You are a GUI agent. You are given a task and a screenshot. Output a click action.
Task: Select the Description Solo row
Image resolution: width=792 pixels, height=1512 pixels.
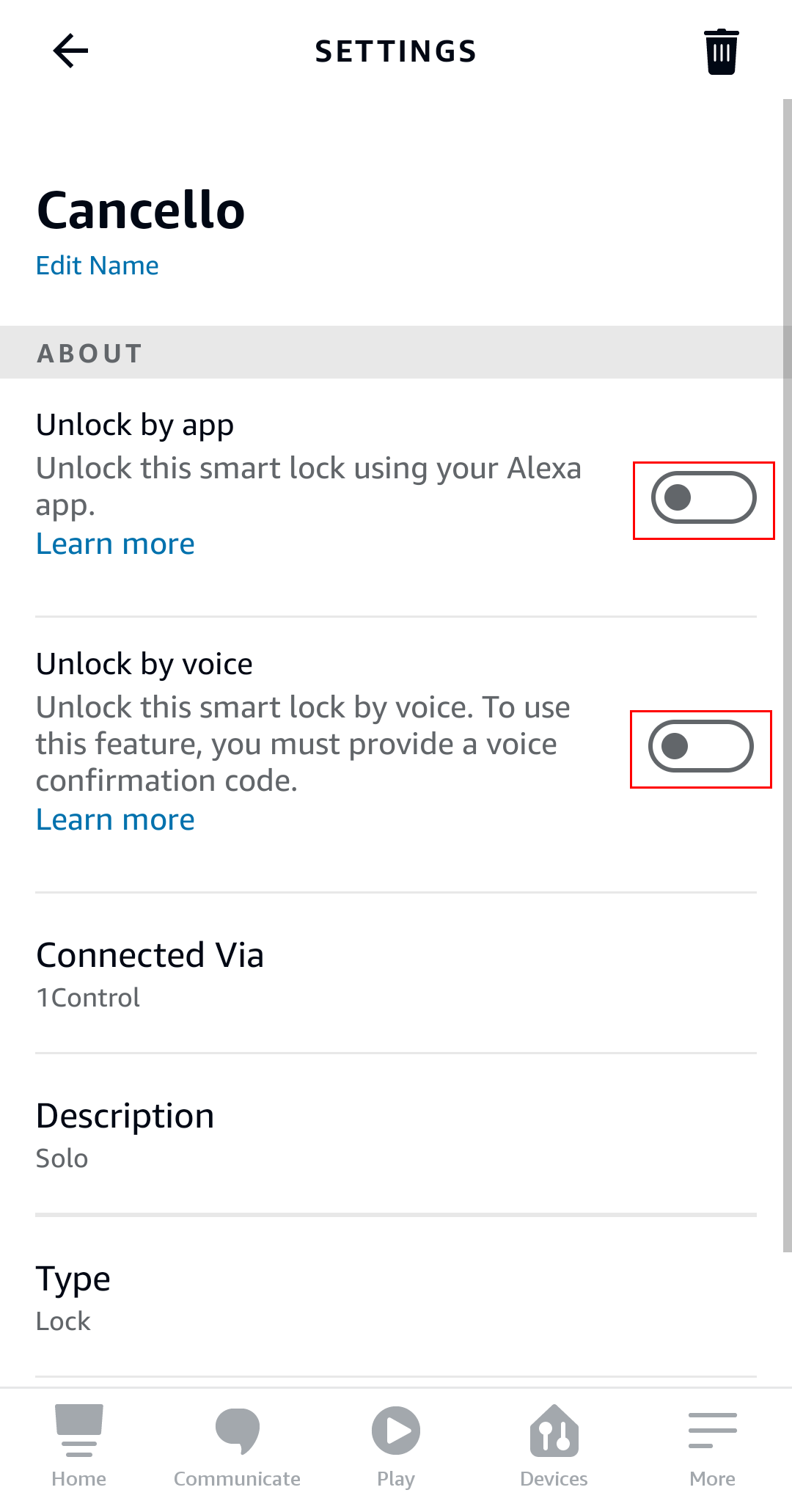point(396,1135)
